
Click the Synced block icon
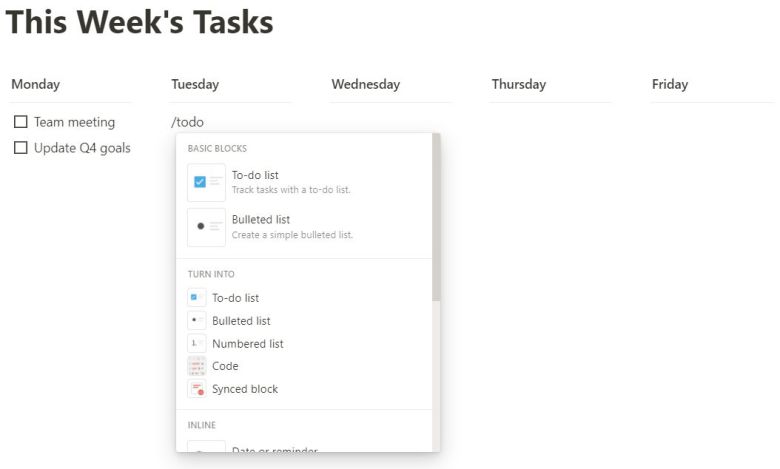point(196,389)
